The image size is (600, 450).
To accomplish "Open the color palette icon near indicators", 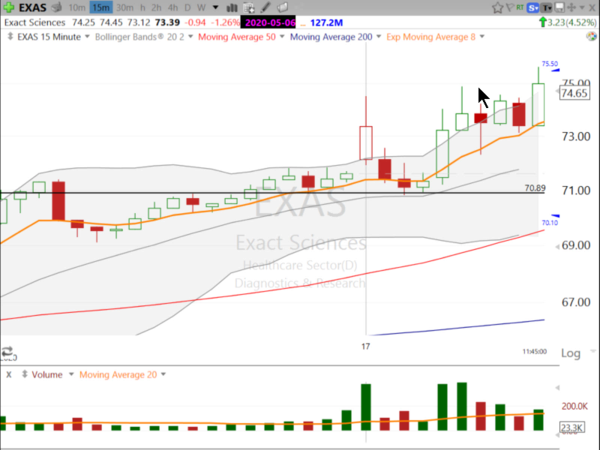I will coord(591,37).
